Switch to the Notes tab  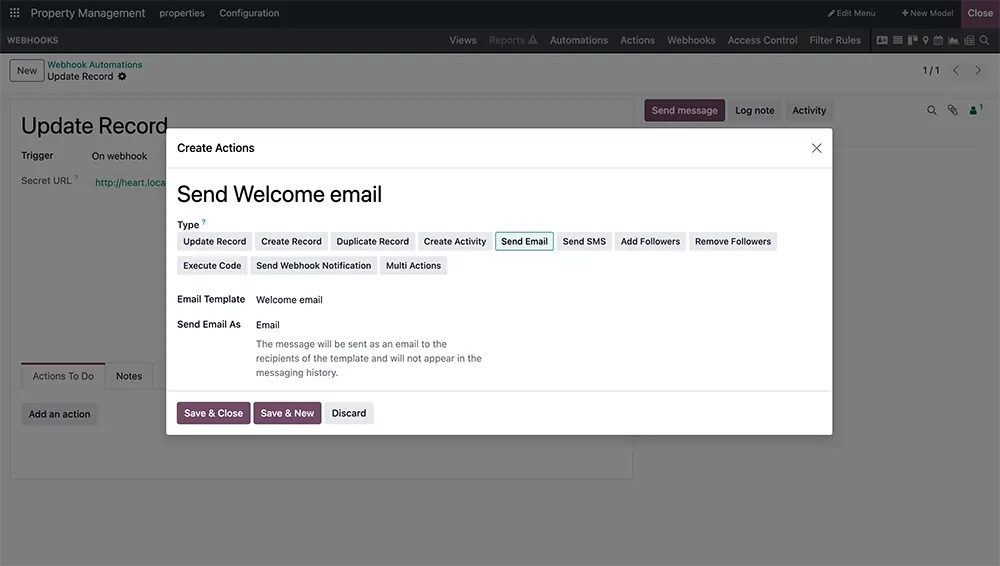point(129,376)
